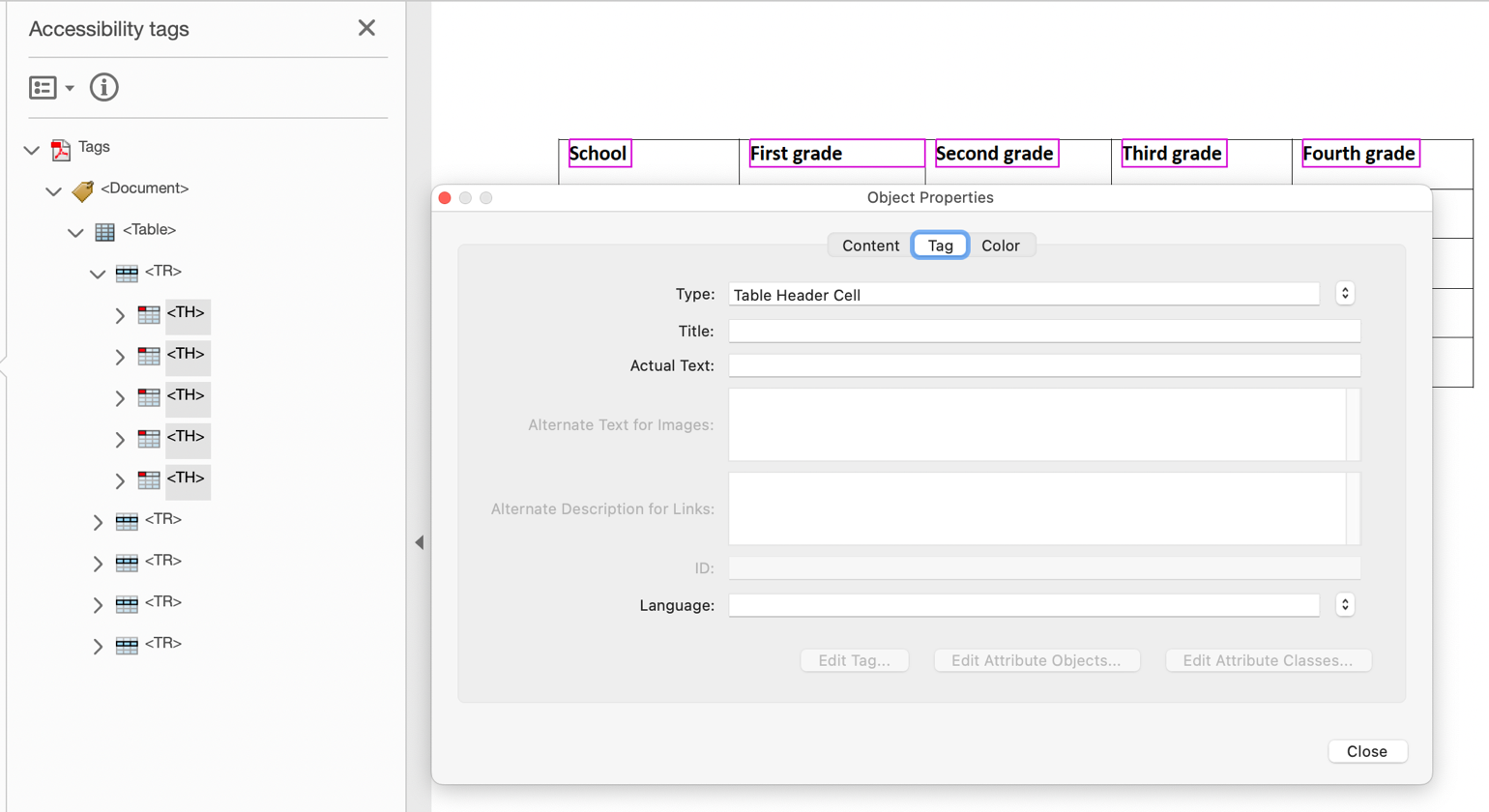The height and width of the screenshot is (812, 1489).
Task: Collapse the Table disclosure triangle
Action: click(x=75, y=231)
